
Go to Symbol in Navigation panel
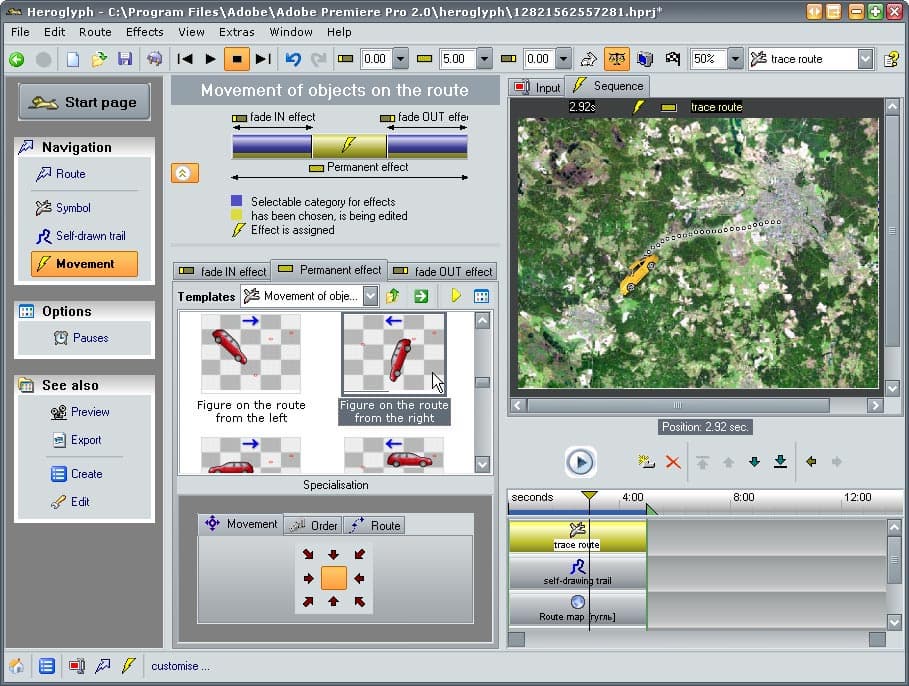[x=63, y=208]
